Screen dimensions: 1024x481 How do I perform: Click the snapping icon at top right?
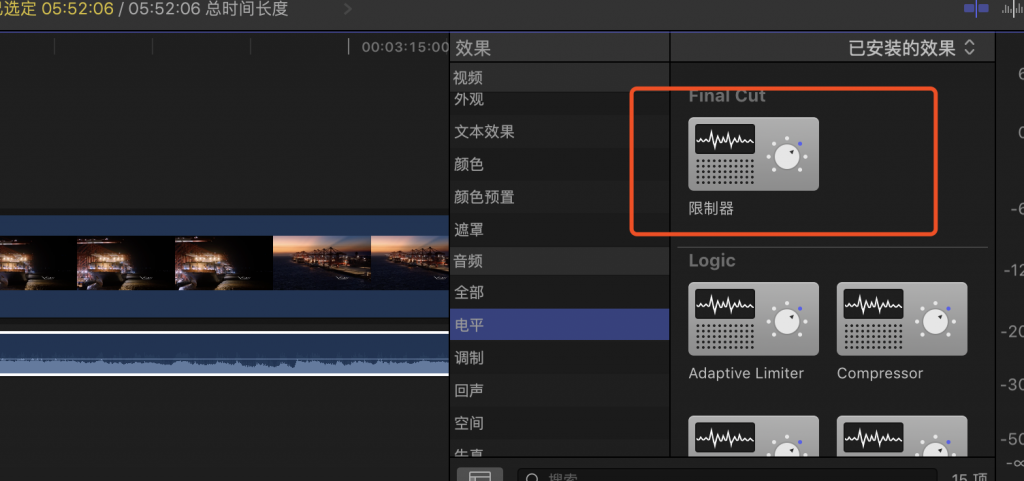pos(976,8)
